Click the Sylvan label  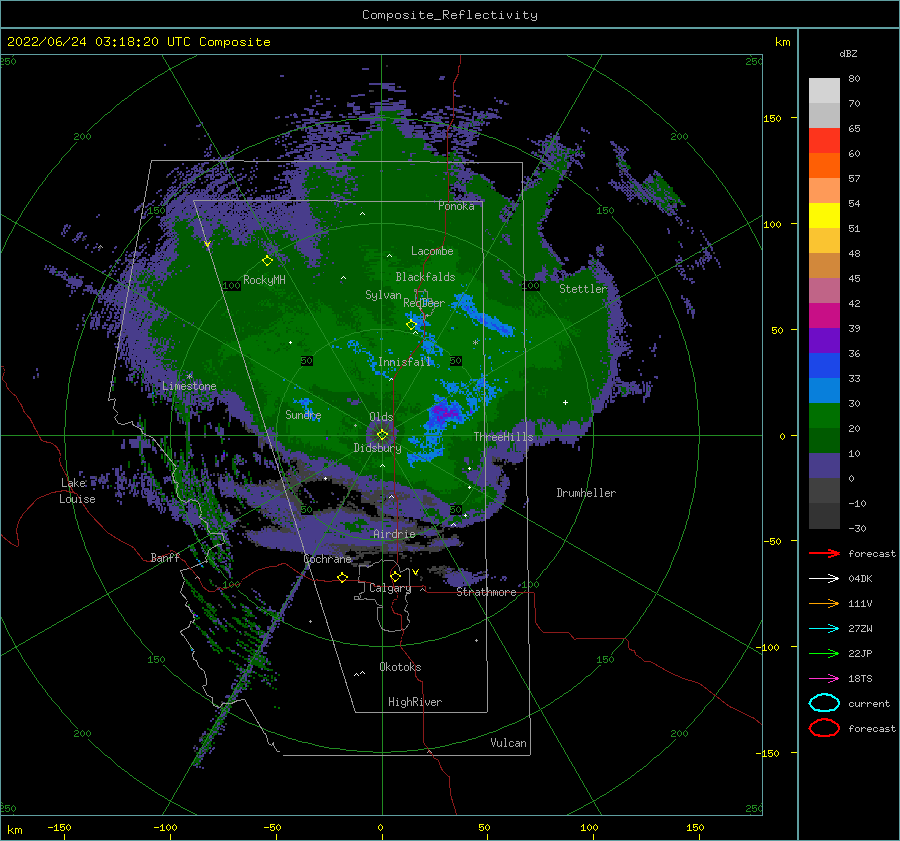[383, 295]
